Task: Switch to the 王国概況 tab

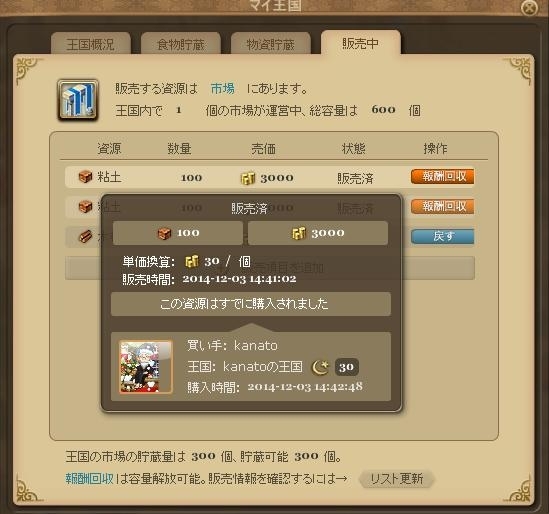Action: pos(91,43)
